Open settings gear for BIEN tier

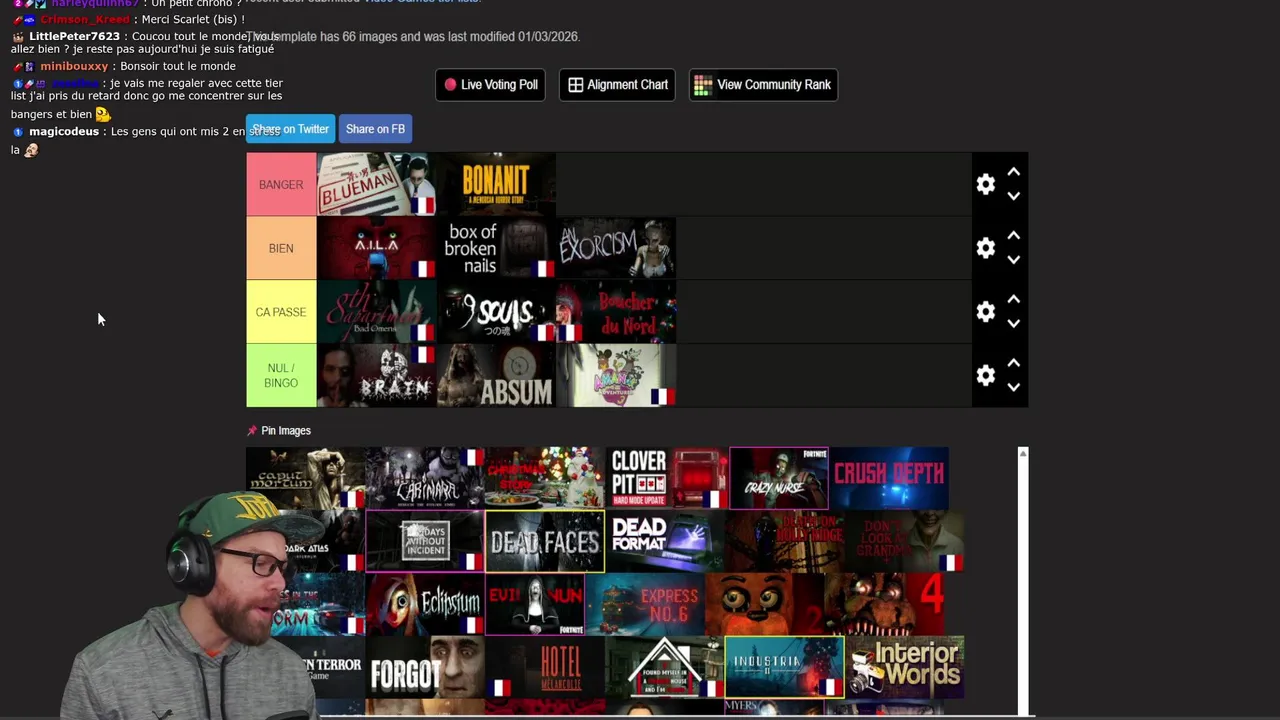pyautogui.click(x=985, y=248)
